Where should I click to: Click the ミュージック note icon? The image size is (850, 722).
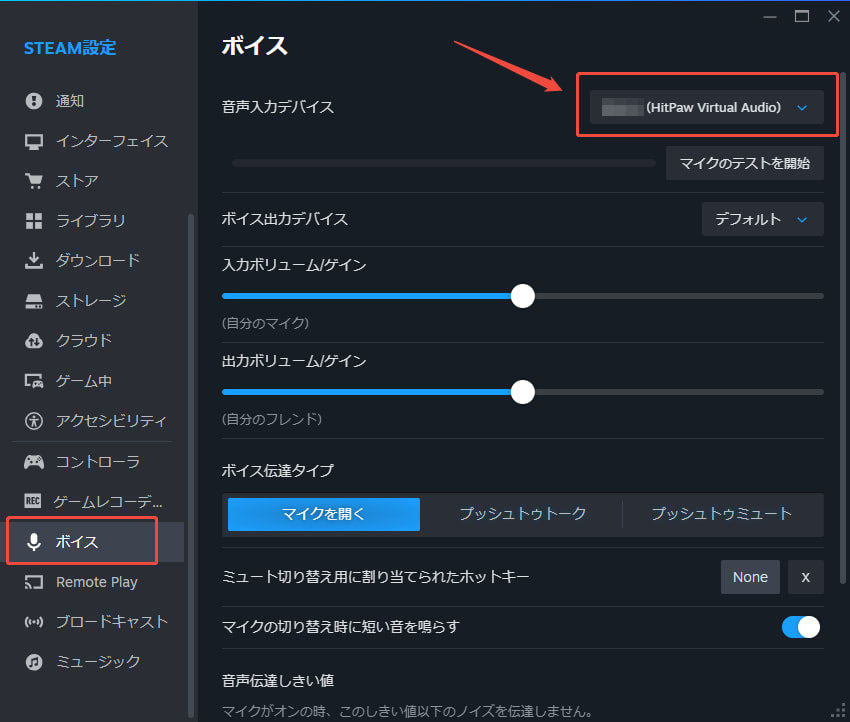click(34, 662)
